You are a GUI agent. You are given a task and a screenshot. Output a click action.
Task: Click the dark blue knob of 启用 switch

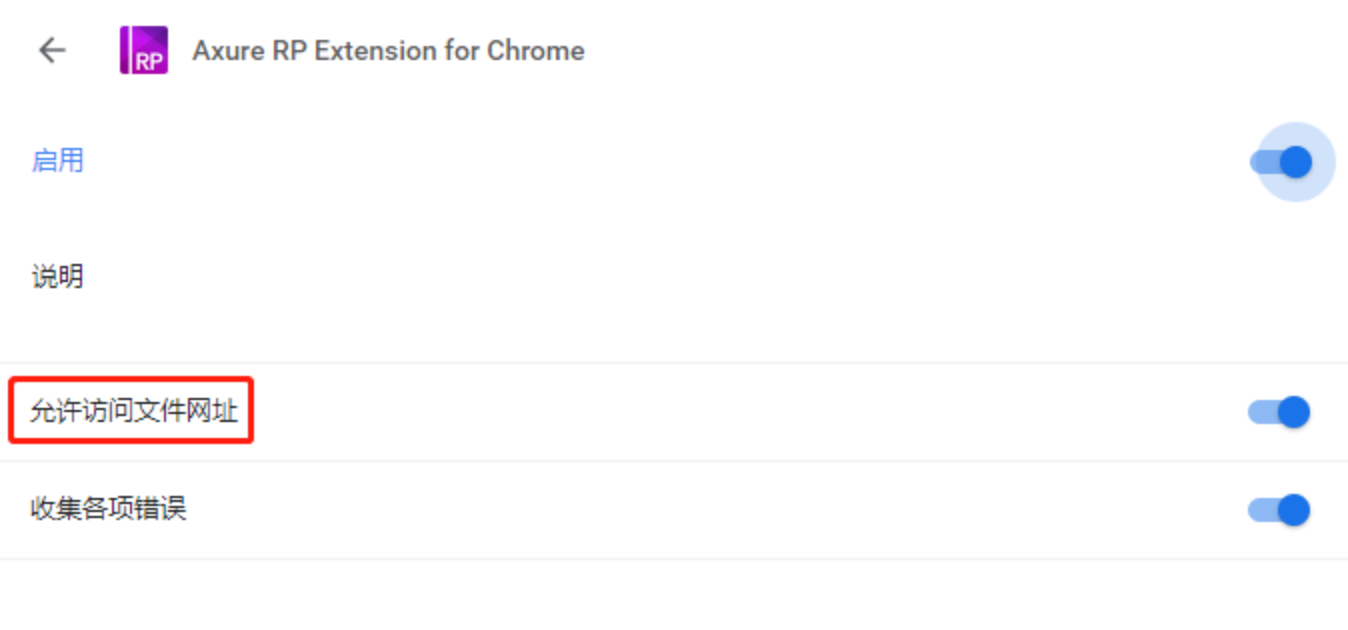[x=1295, y=162]
